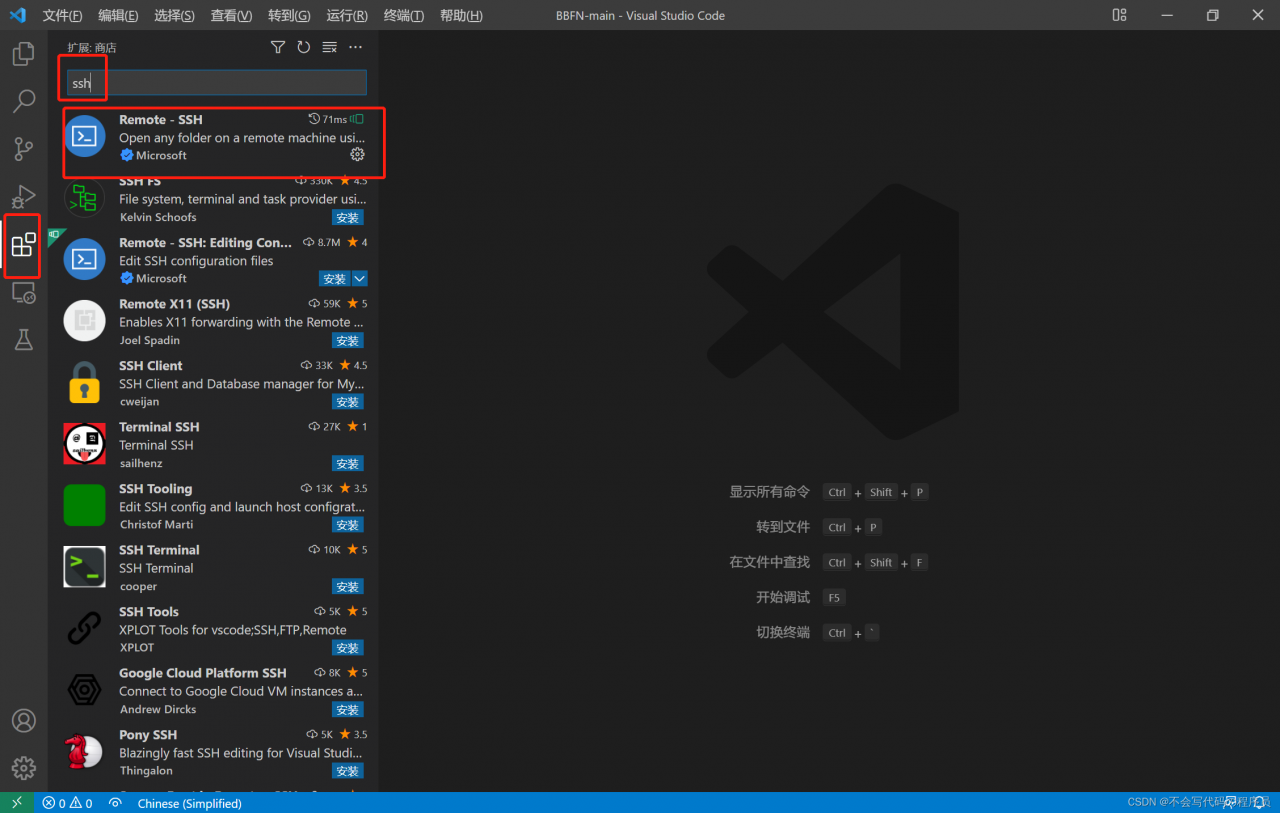1280x813 pixels.
Task: Open the extensions panel more actions menu
Action: point(356,47)
